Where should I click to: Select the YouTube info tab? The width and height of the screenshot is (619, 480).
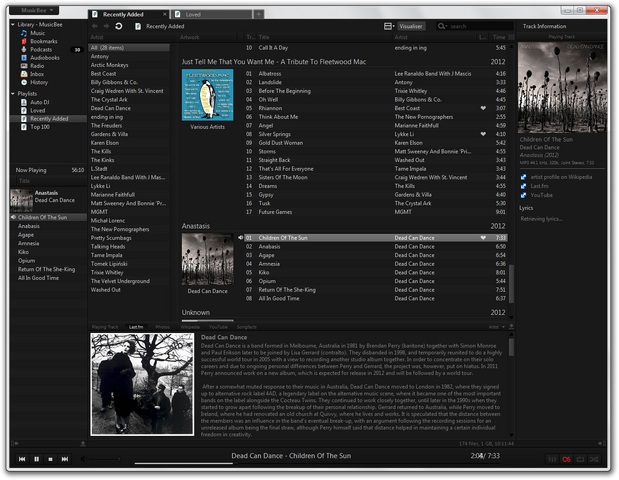(x=218, y=327)
